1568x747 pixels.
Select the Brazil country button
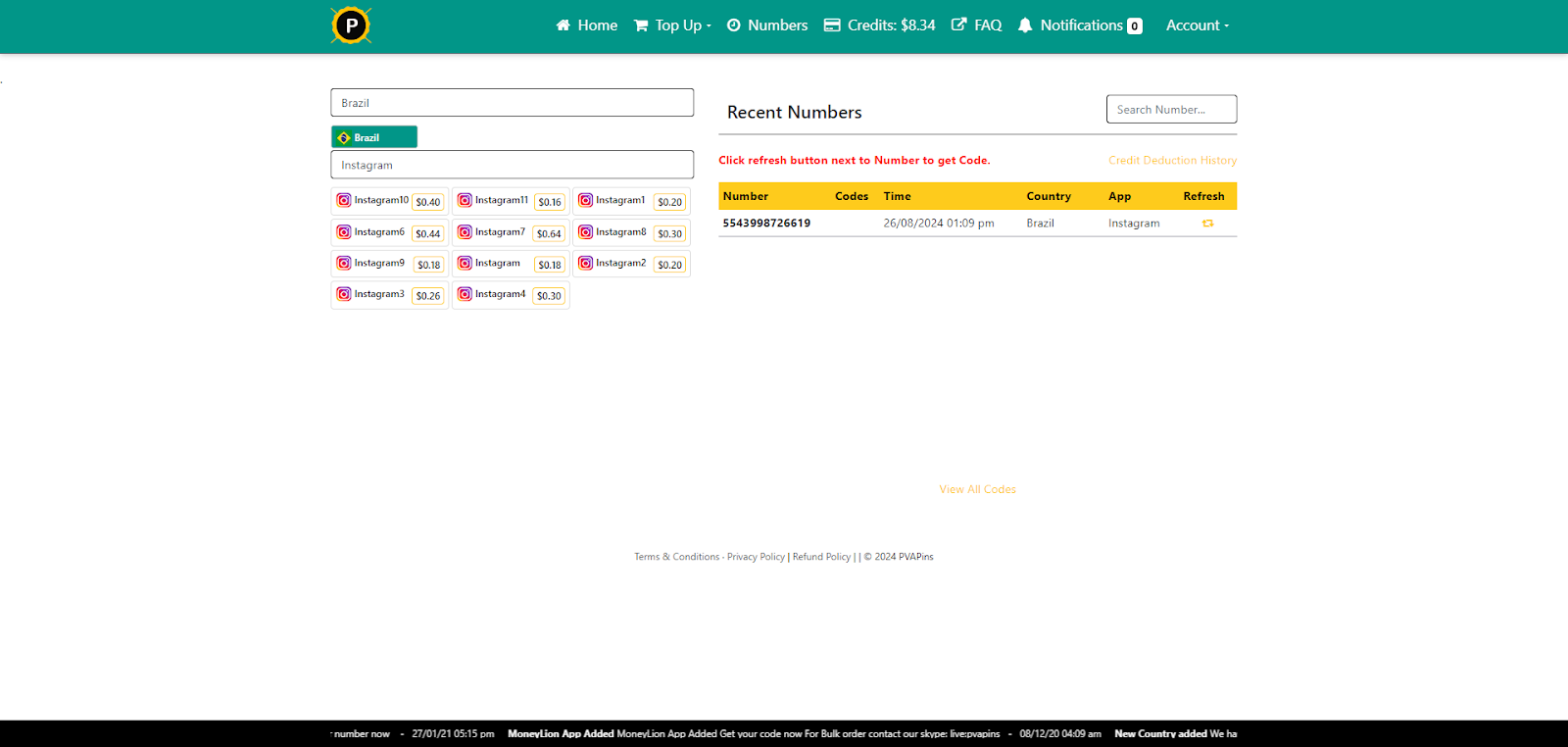(374, 137)
